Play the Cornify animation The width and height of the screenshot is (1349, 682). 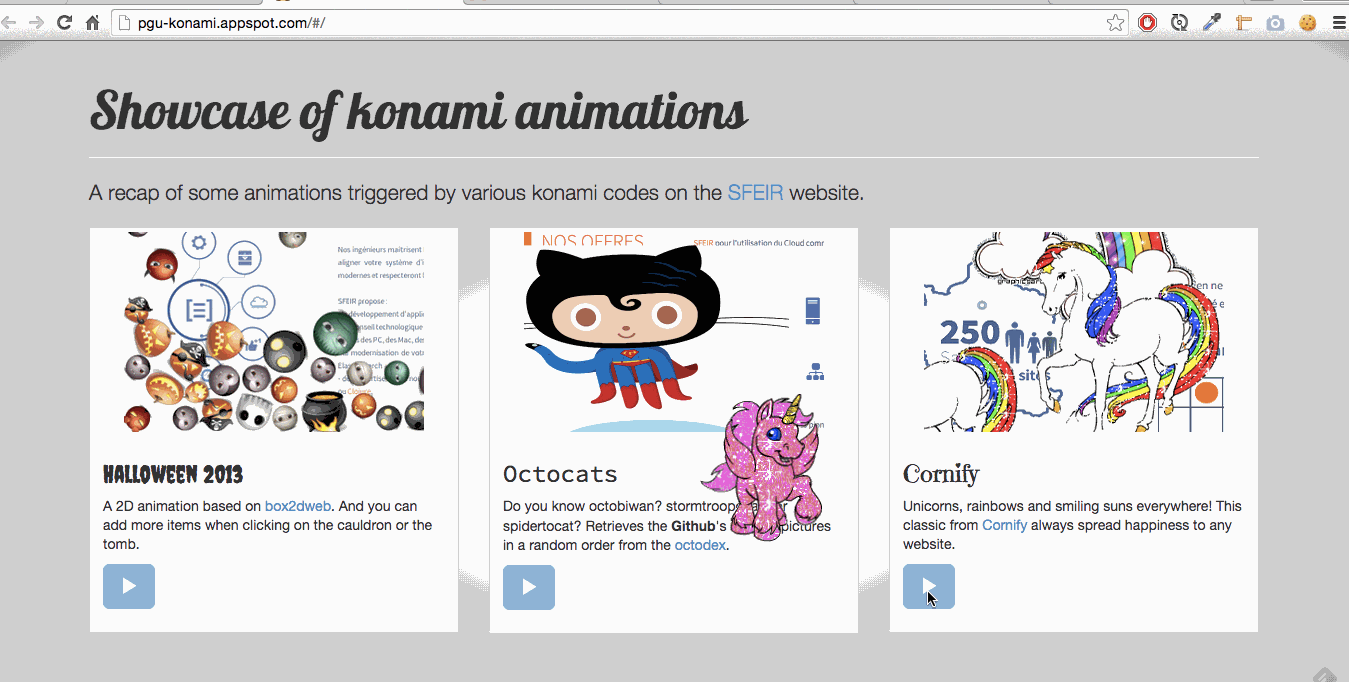tap(929, 586)
